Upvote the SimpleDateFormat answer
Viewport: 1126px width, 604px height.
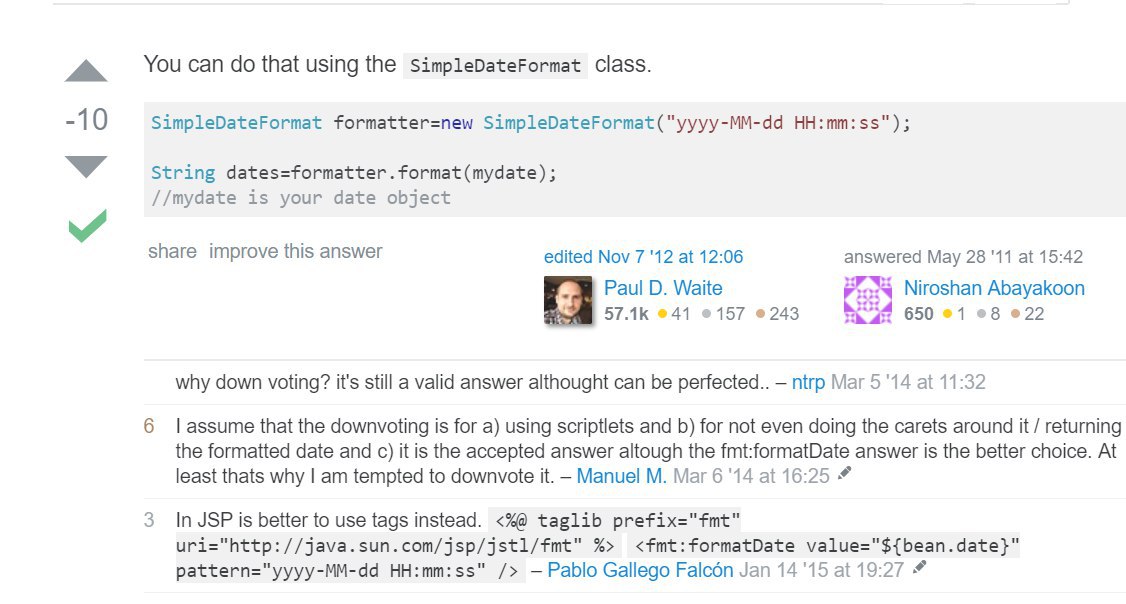point(86,72)
